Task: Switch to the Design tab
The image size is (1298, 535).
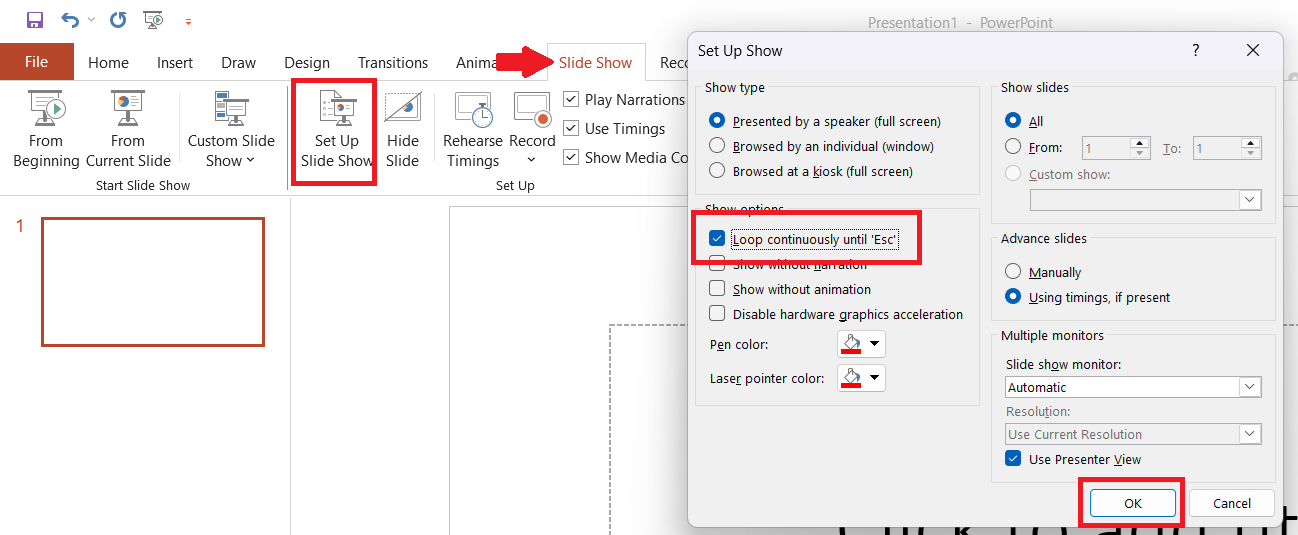Action: click(x=306, y=62)
